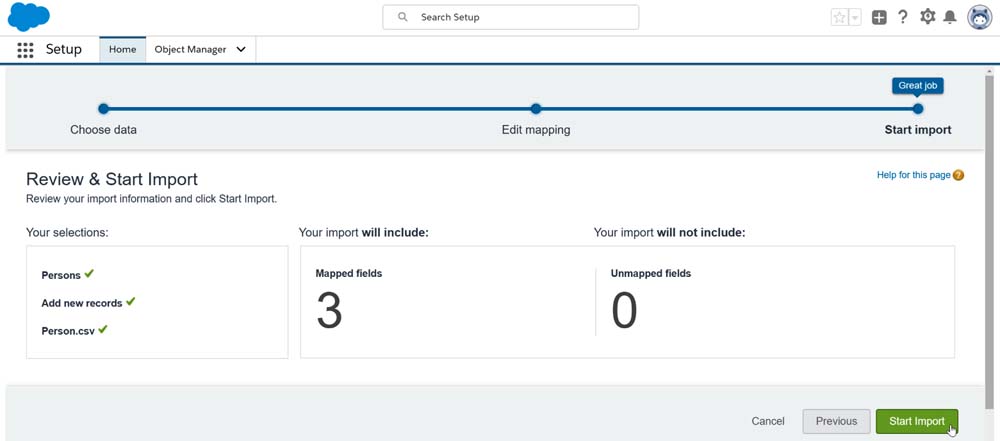This screenshot has width=1000, height=441.
Task: Go back with the Previous button
Action: pos(836,421)
